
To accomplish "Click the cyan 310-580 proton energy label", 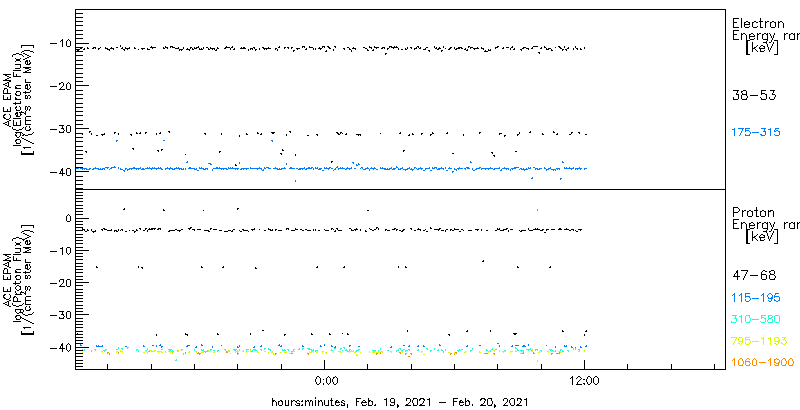I will coord(756,319).
